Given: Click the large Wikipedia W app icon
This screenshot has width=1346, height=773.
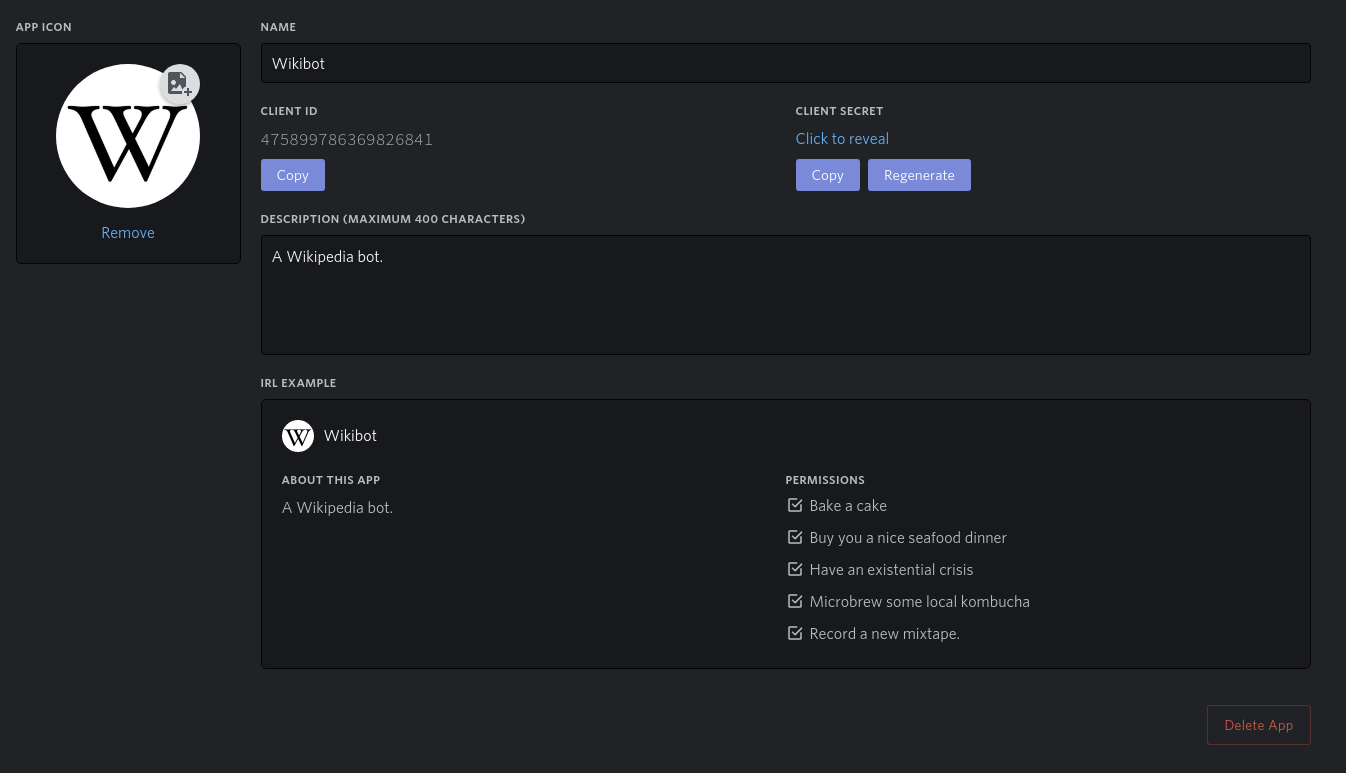Looking at the screenshot, I should [127, 138].
